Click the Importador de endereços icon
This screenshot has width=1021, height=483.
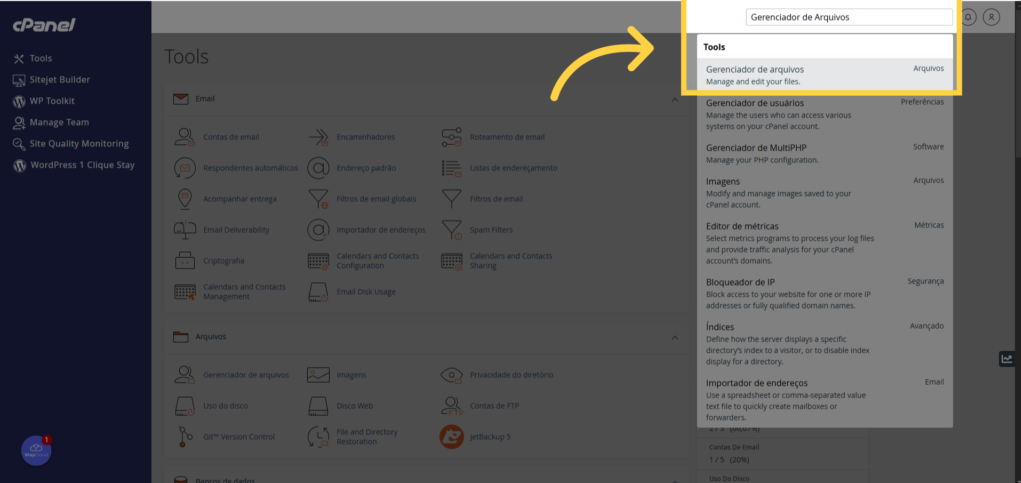318,230
